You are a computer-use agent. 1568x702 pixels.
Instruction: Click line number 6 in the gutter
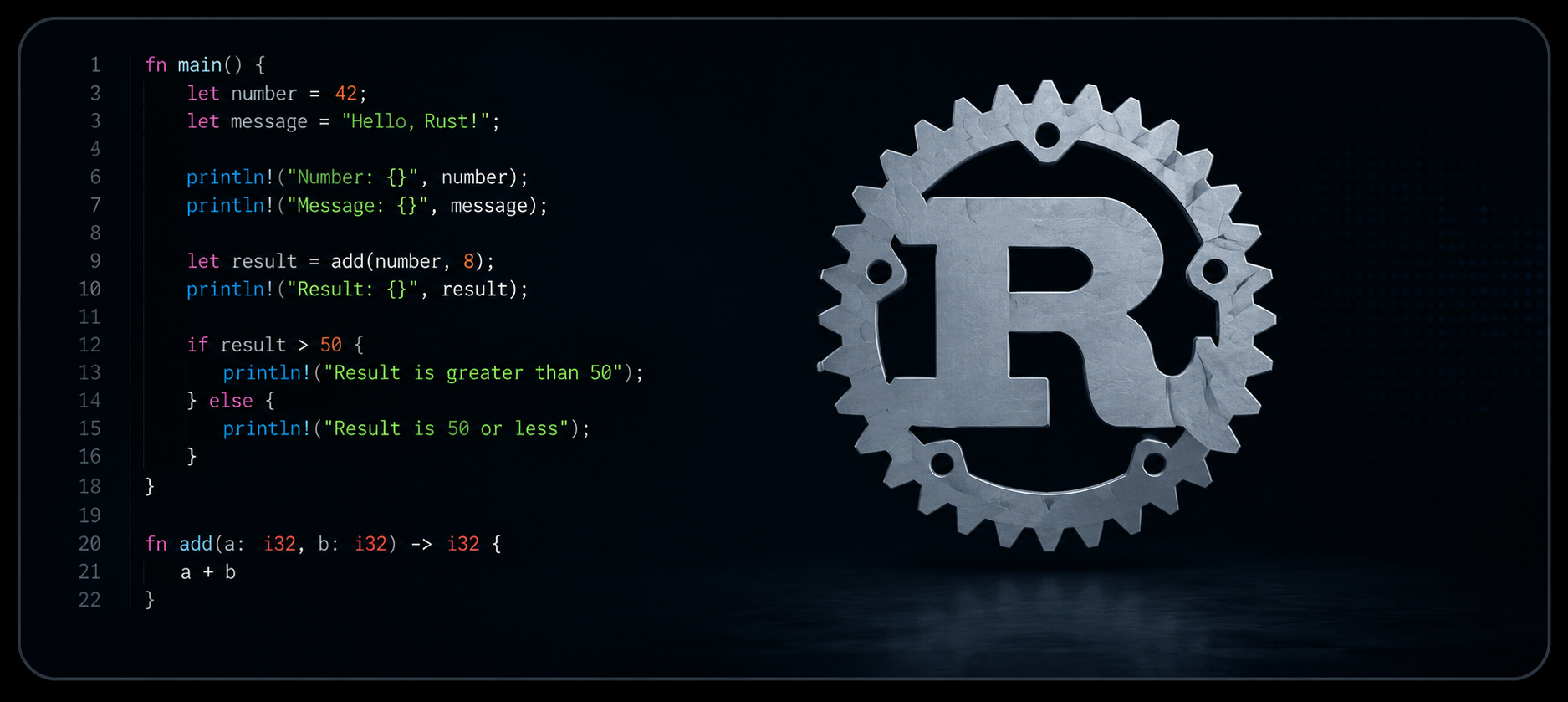(x=95, y=177)
